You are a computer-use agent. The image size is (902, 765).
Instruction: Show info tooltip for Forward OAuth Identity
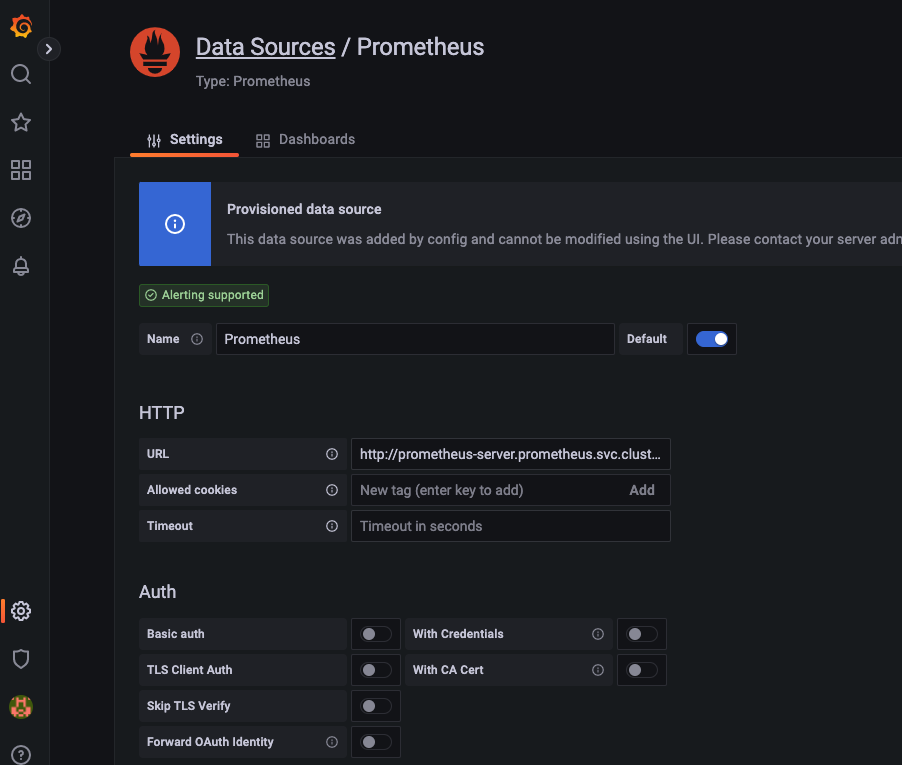click(x=332, y=742)
